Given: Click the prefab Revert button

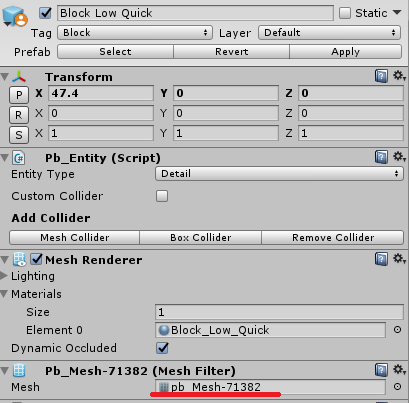Looking at the screenshot, I should [231, 52].
